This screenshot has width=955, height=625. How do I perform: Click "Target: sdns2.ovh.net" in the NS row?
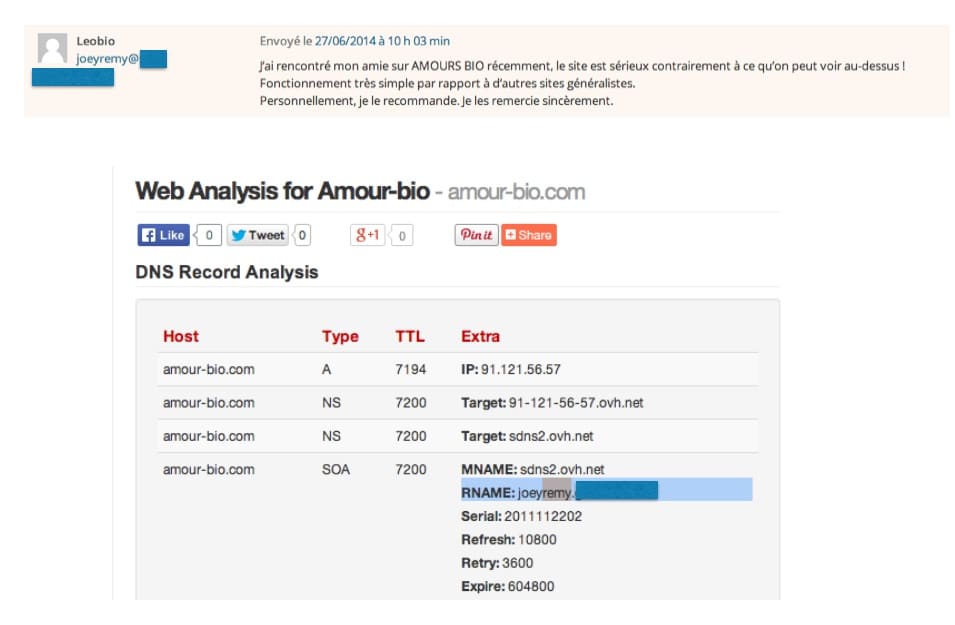pyautogui.click(x=527, y=436)
